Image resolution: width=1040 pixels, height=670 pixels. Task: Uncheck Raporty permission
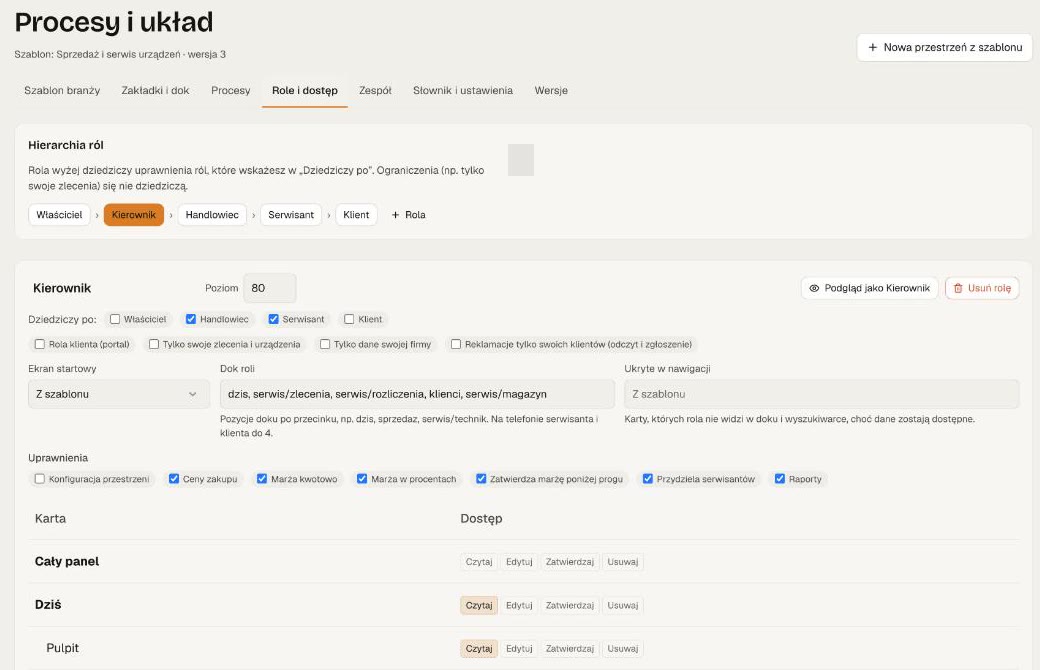pyautogui.click(x=780, y=479)
